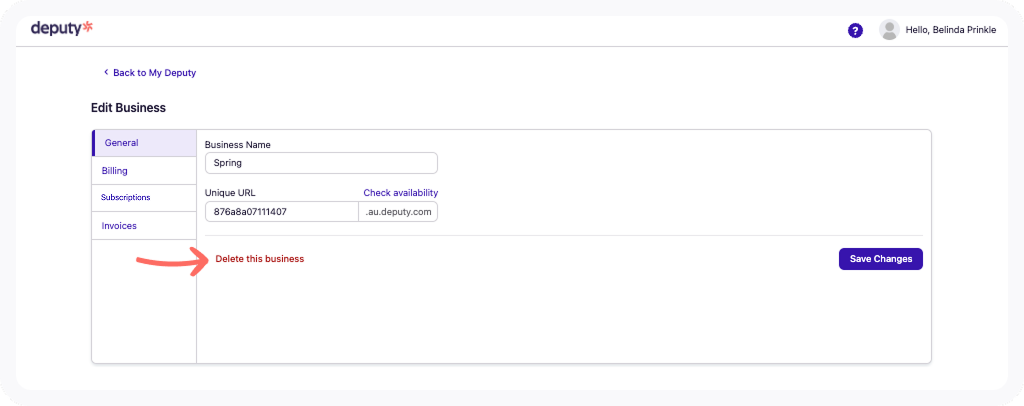Click the .au.deputy.com domain suffix
The image size is (1024, 406).
[x=398, y=212]
